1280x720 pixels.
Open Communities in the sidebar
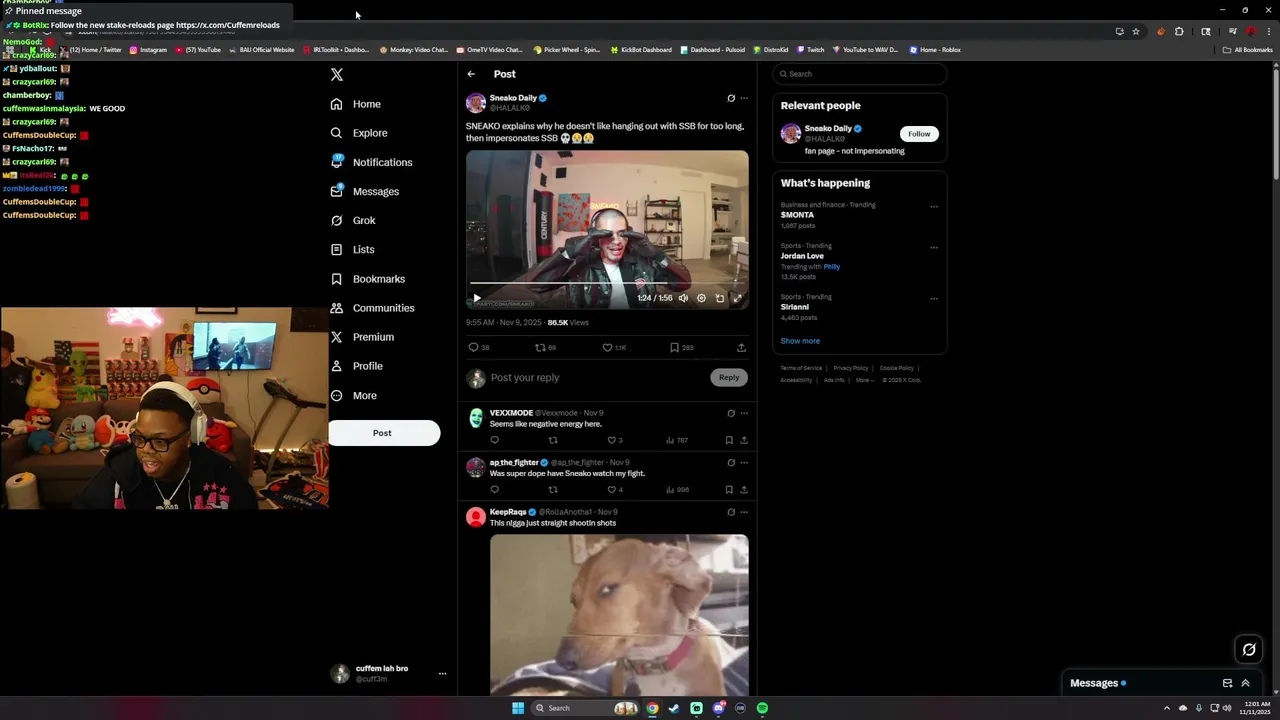372,308
